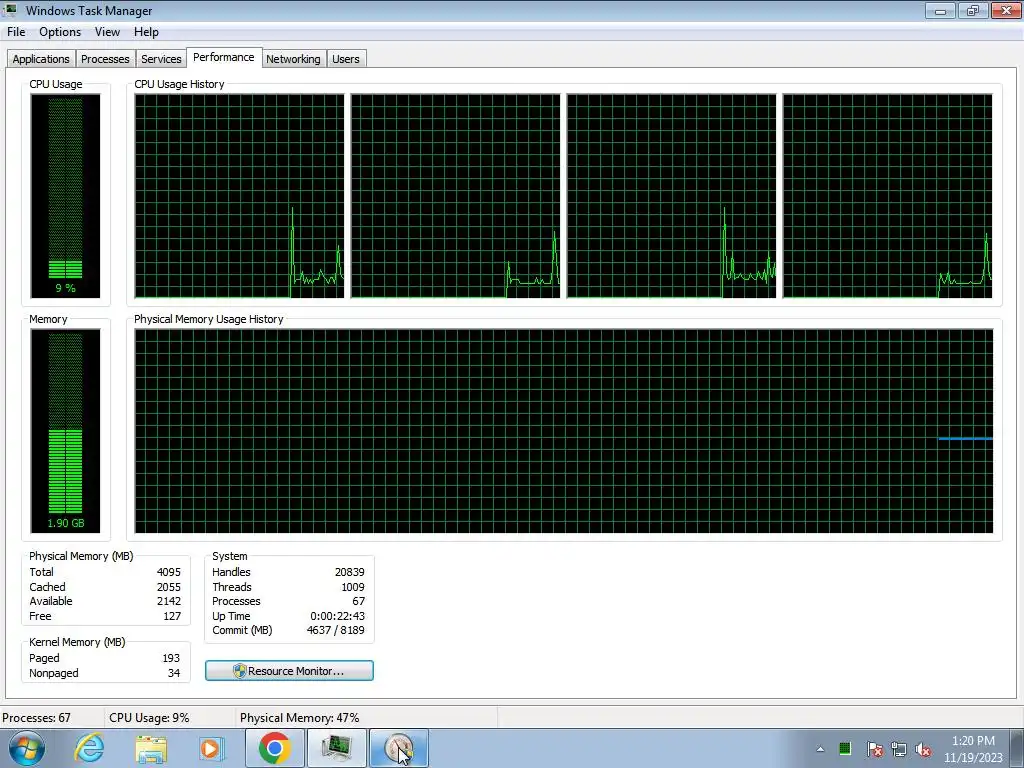Click the Threads count 1009
Screen dimensions: 1024x768
[x=353, y=587]
